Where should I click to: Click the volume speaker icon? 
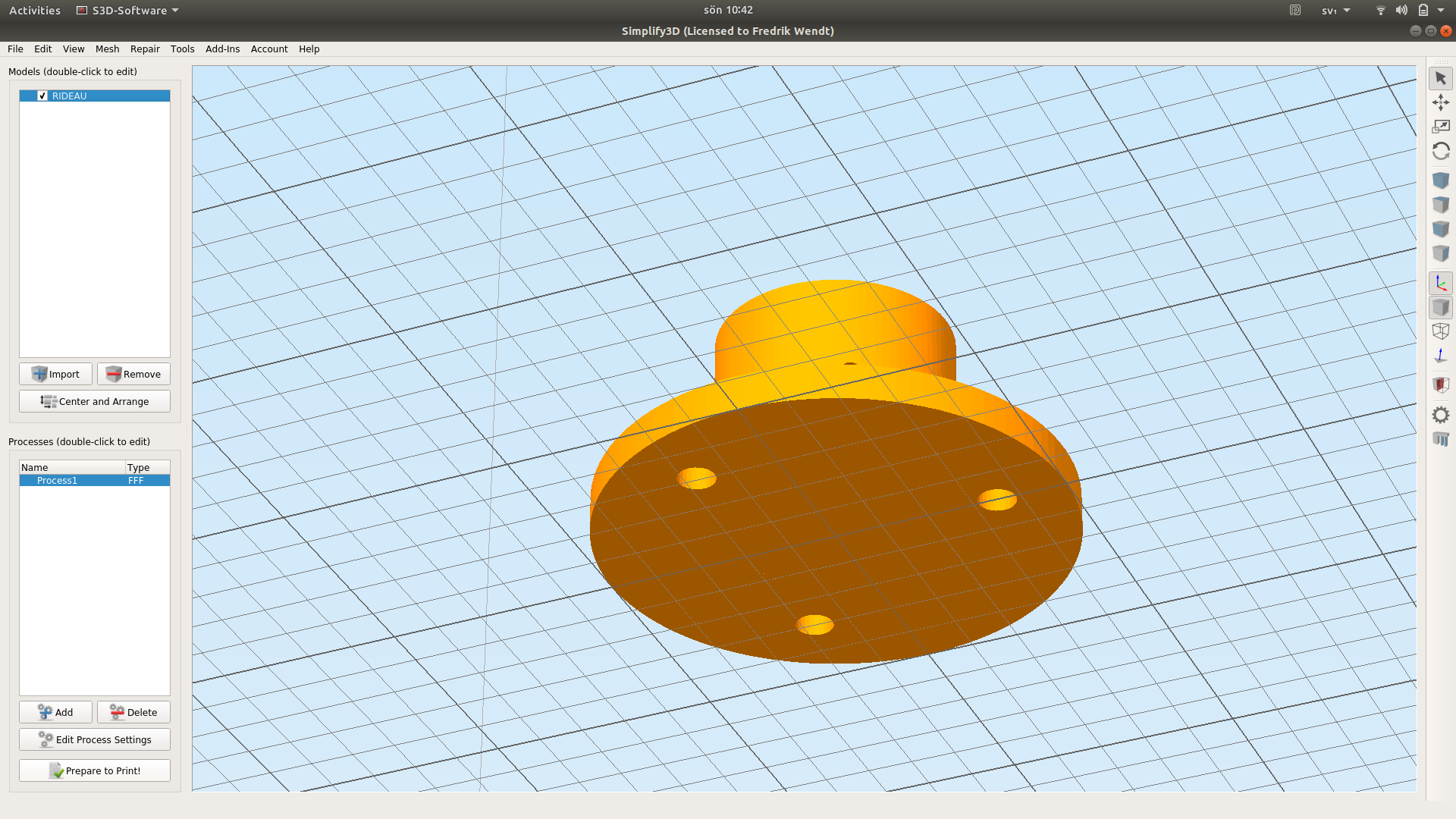[x=1402, y=11]
